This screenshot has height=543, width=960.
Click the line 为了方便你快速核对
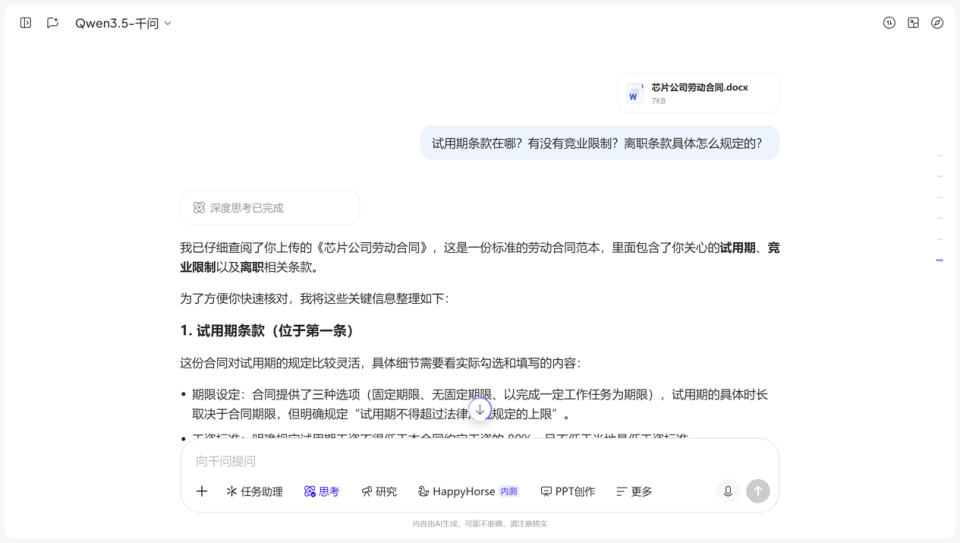click(315, 298)
